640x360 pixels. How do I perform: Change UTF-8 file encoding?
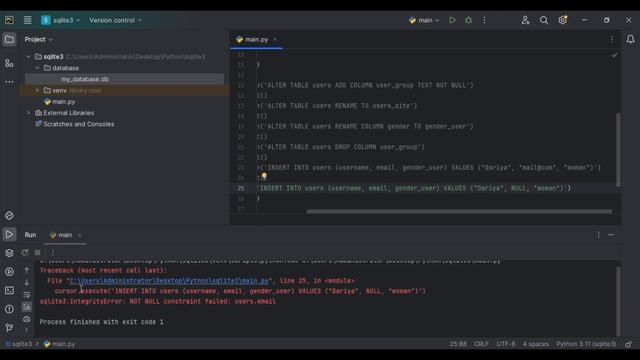click(506, 344)
